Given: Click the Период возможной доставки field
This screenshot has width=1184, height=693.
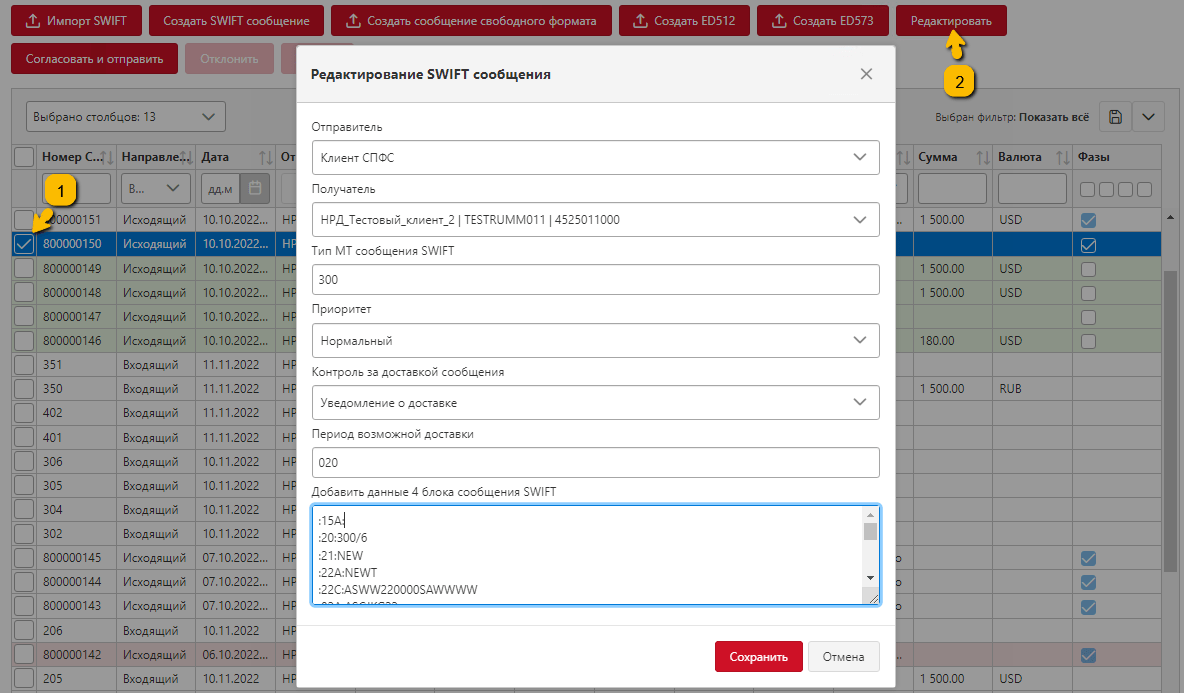Looking at the screenshot, I should [595, 462].
